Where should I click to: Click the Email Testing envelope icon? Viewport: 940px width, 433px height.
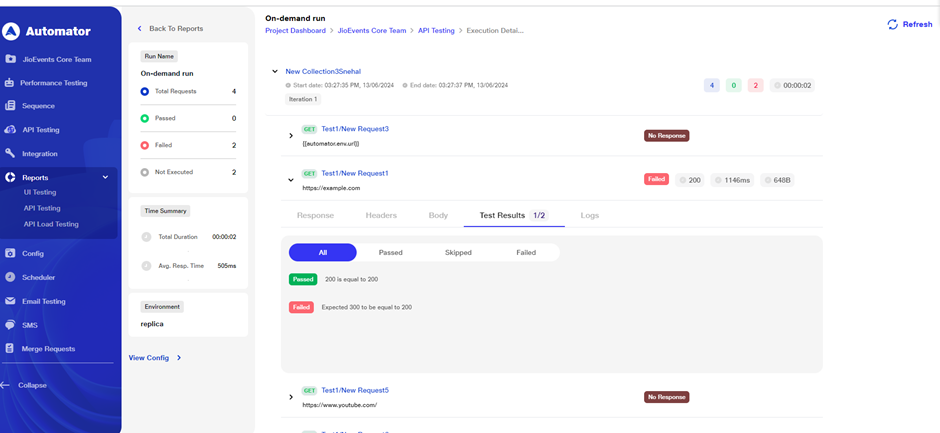click(x=10, y=301)
